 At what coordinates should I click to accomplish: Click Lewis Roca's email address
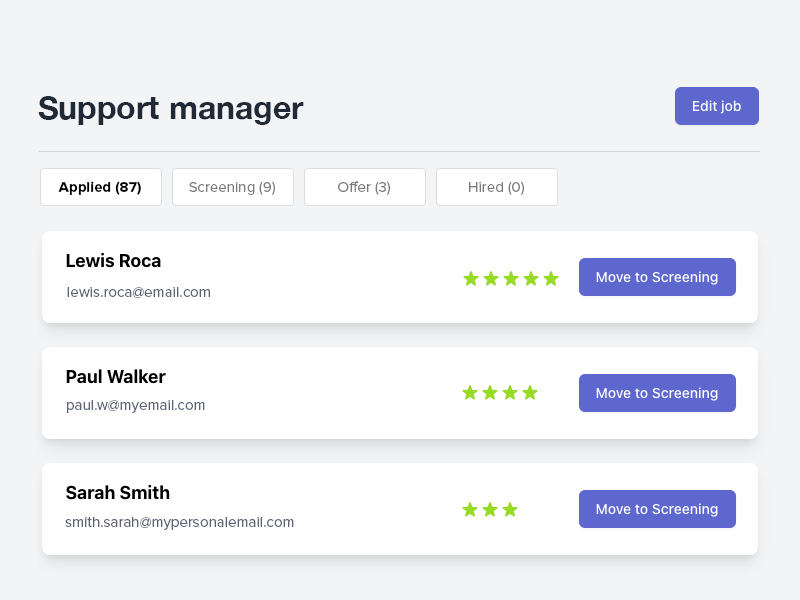(138, 292)
